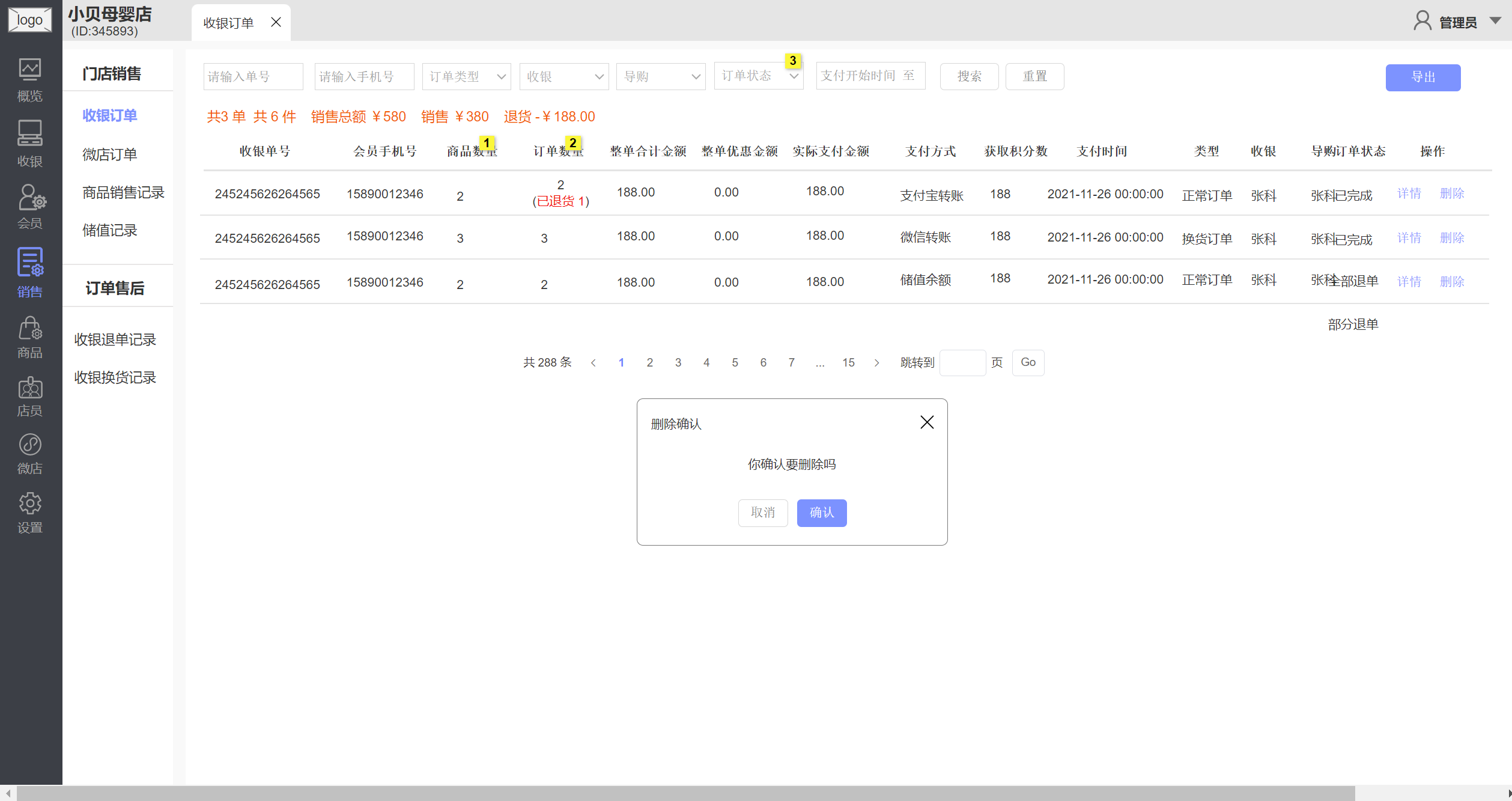Go to page 6
1512x801 pixels.
coord(764,363)
